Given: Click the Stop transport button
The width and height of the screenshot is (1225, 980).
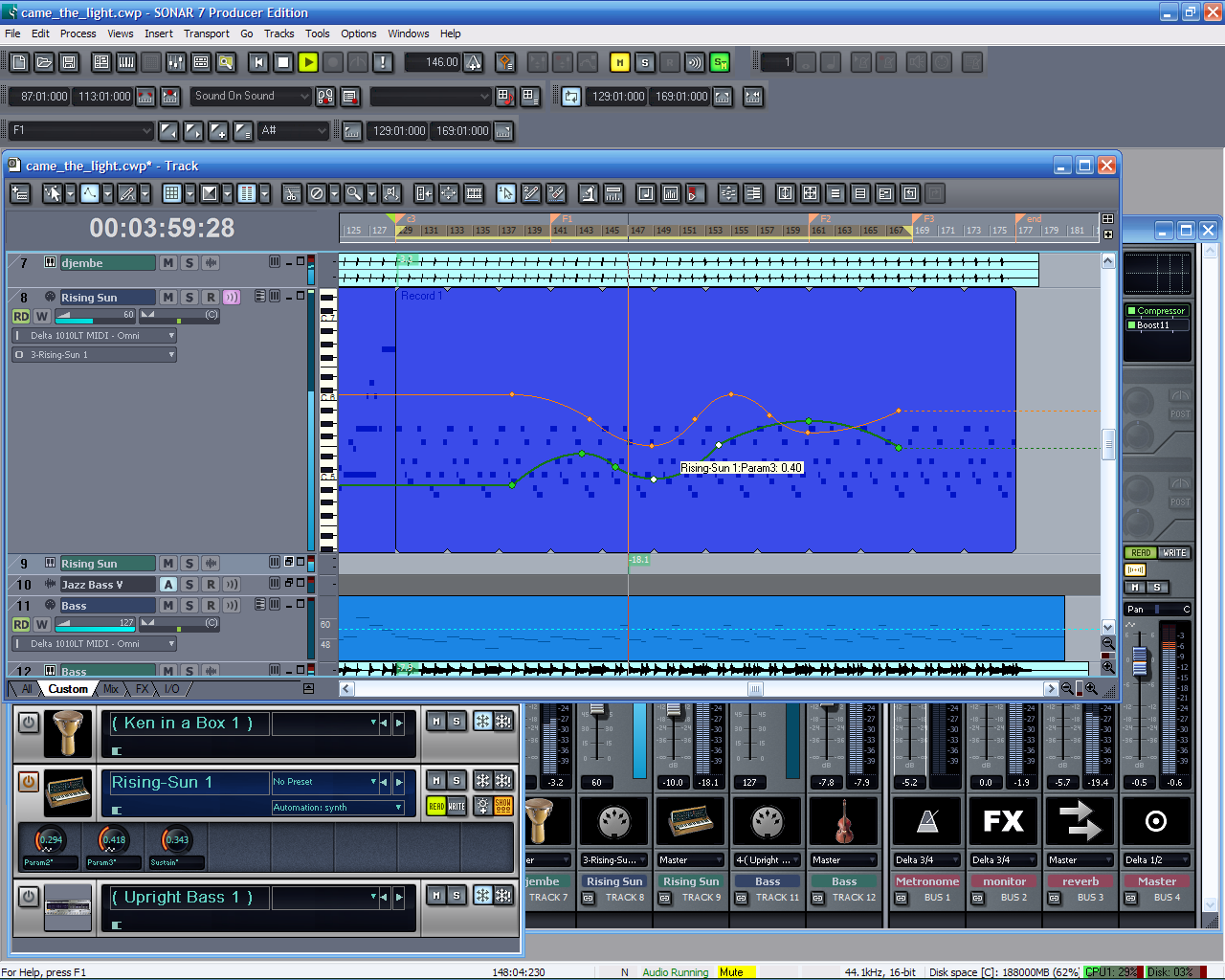Looking at the screenshot, I should [283, 62].
